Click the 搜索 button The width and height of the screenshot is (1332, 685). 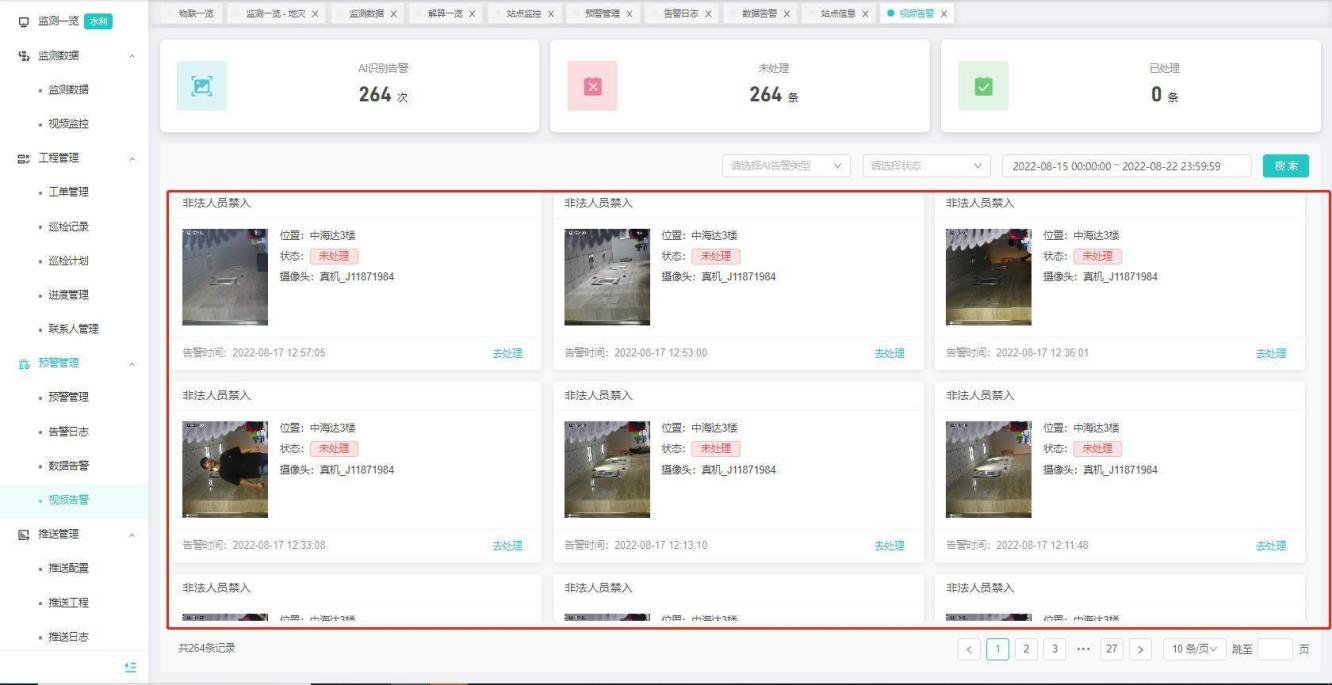pyautogui.click(x=1285, y=166)
